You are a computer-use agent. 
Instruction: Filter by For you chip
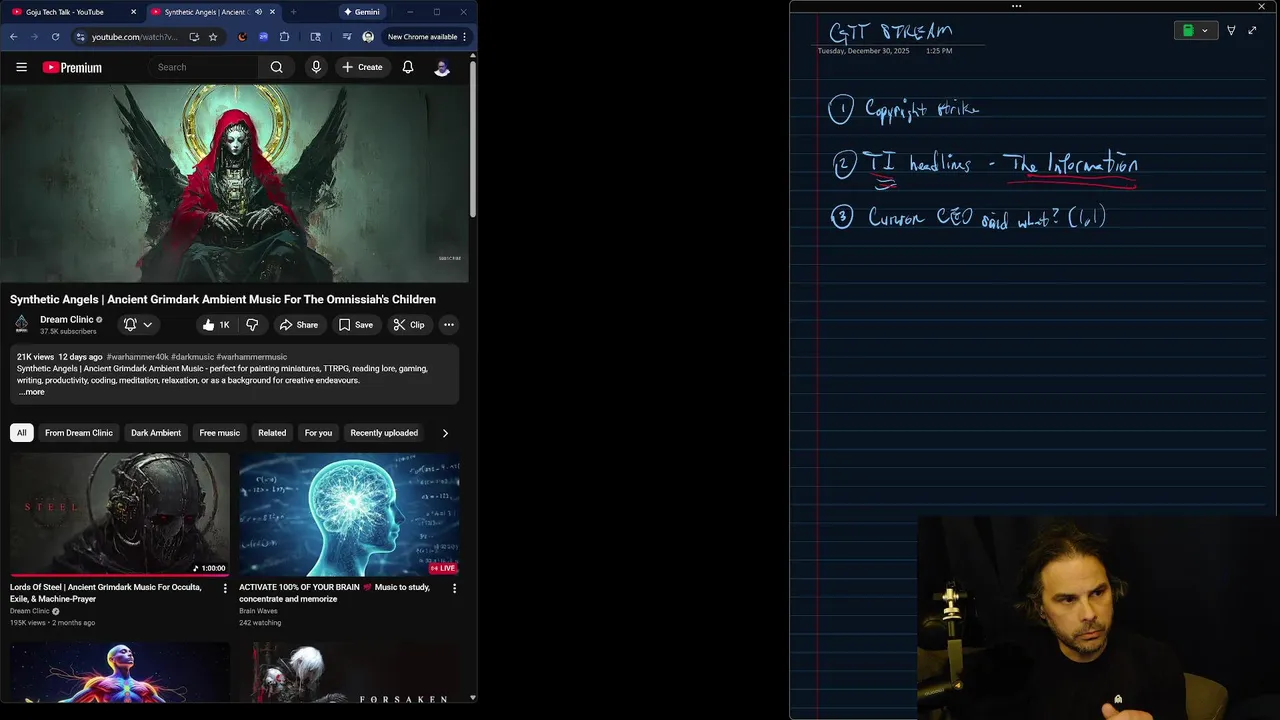tap(318, 433)
